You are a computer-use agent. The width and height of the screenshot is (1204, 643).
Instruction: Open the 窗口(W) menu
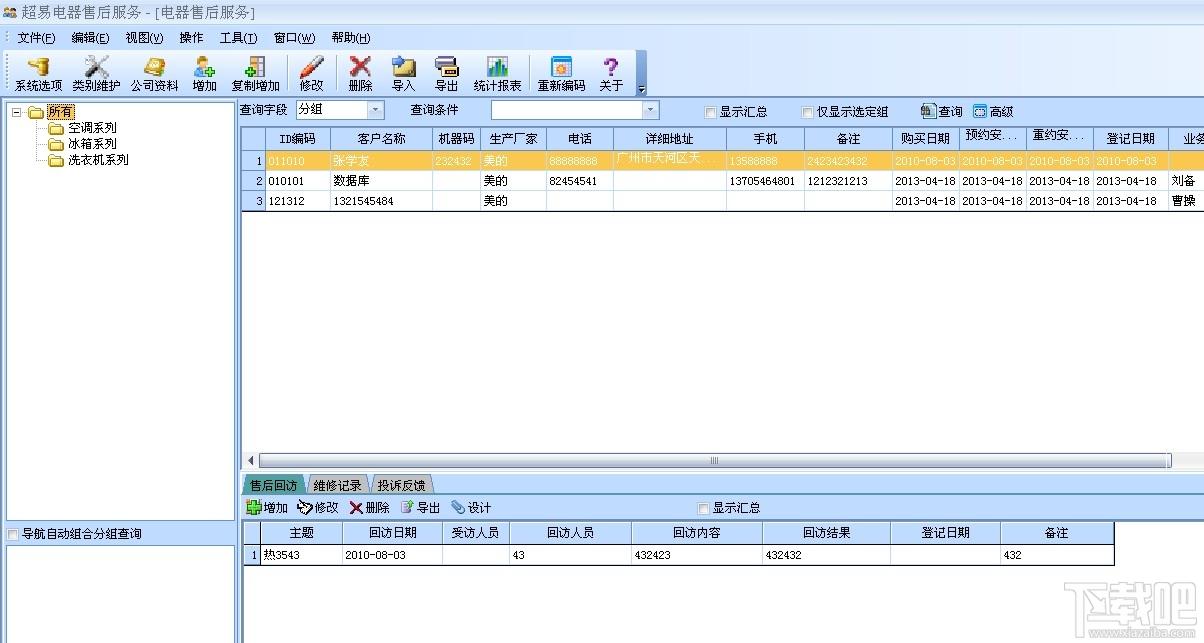click(294, 38)
